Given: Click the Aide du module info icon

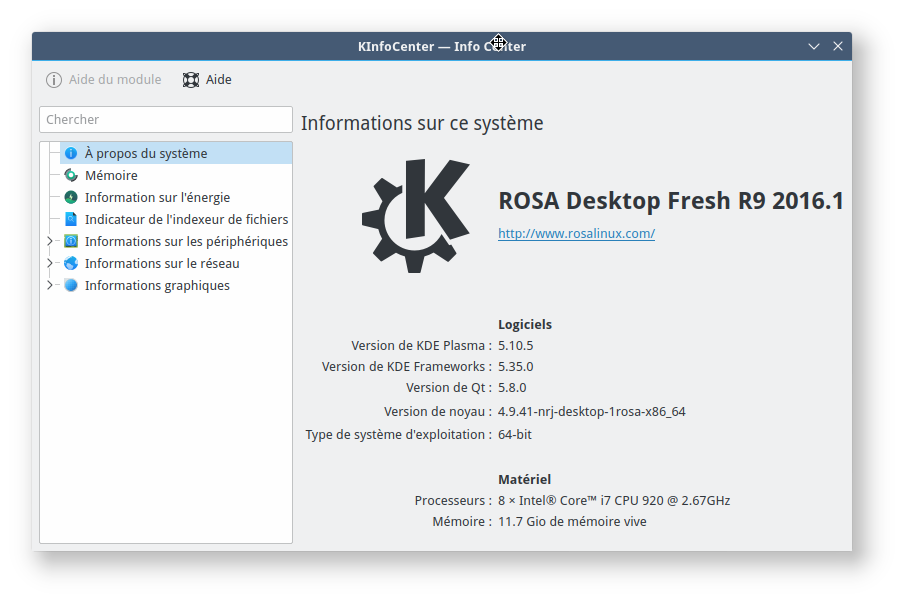Looking at the screenshot, I should click(x=54, y=80).
